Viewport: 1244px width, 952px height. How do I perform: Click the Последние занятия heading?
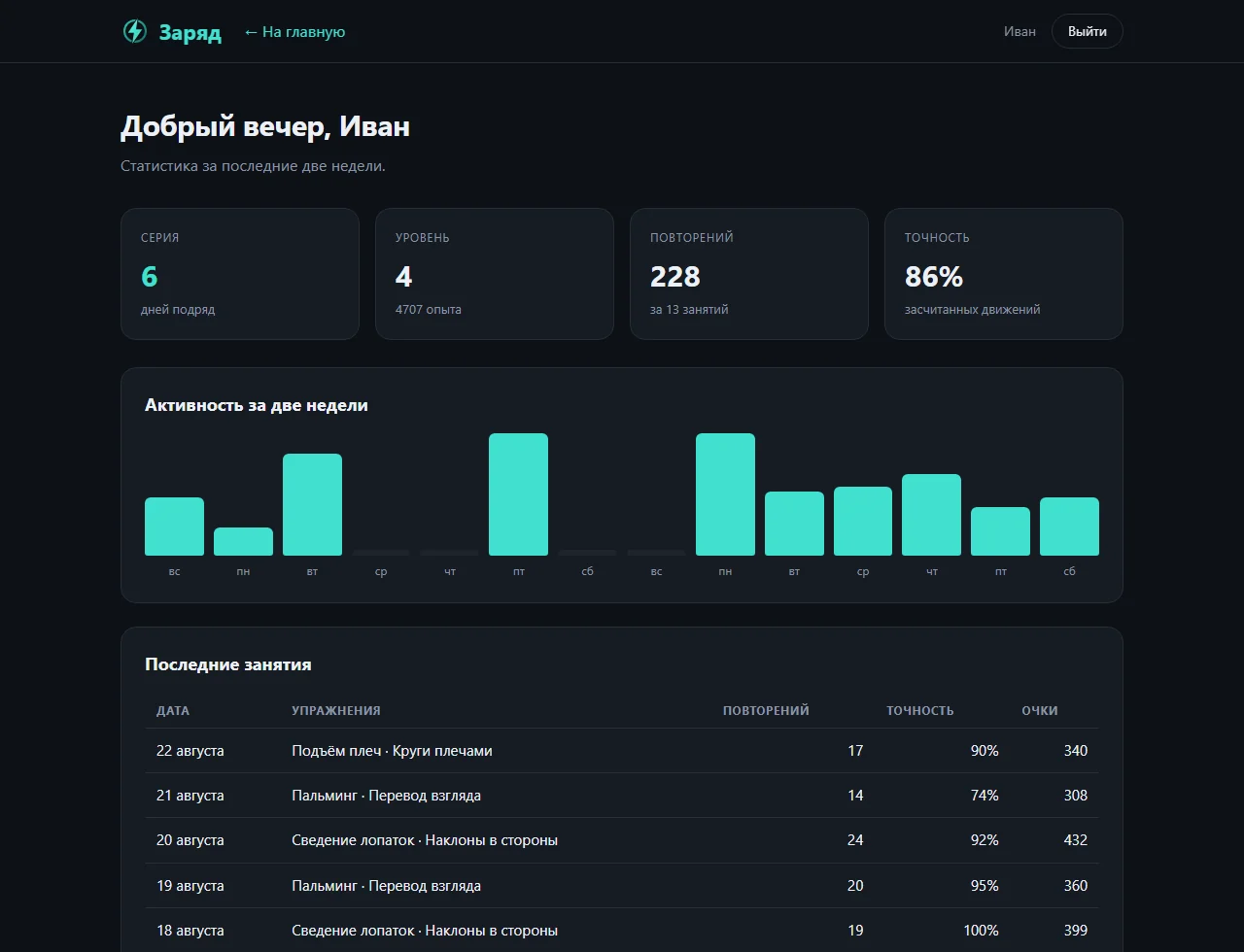[x=228, y=664]
